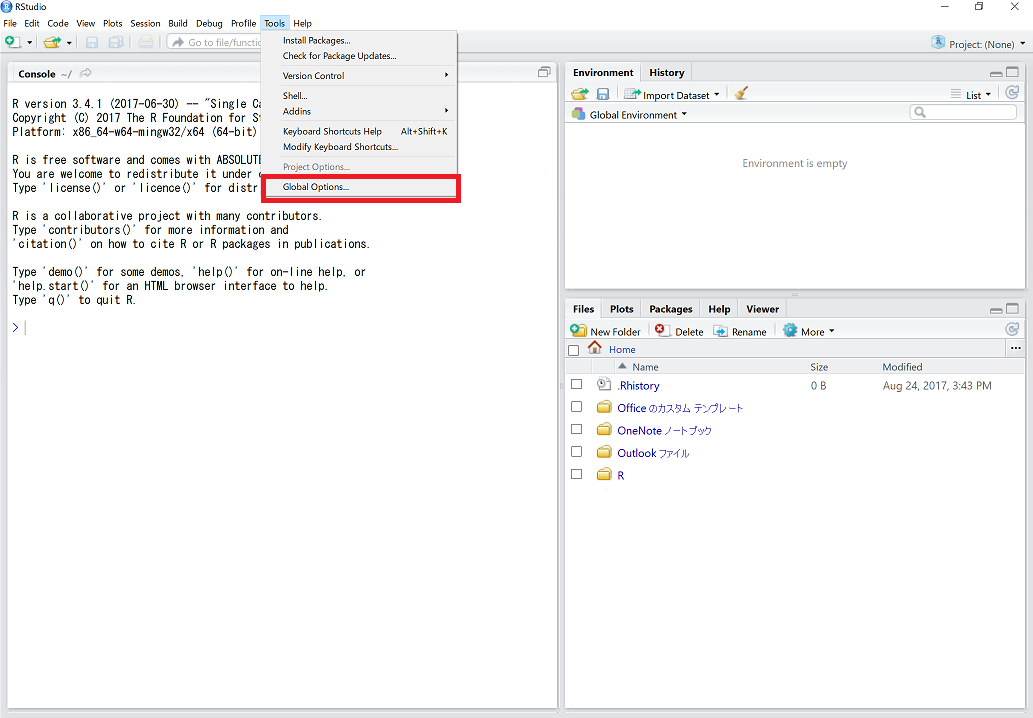Click the folder icon beside the R folder

[604, 474]
